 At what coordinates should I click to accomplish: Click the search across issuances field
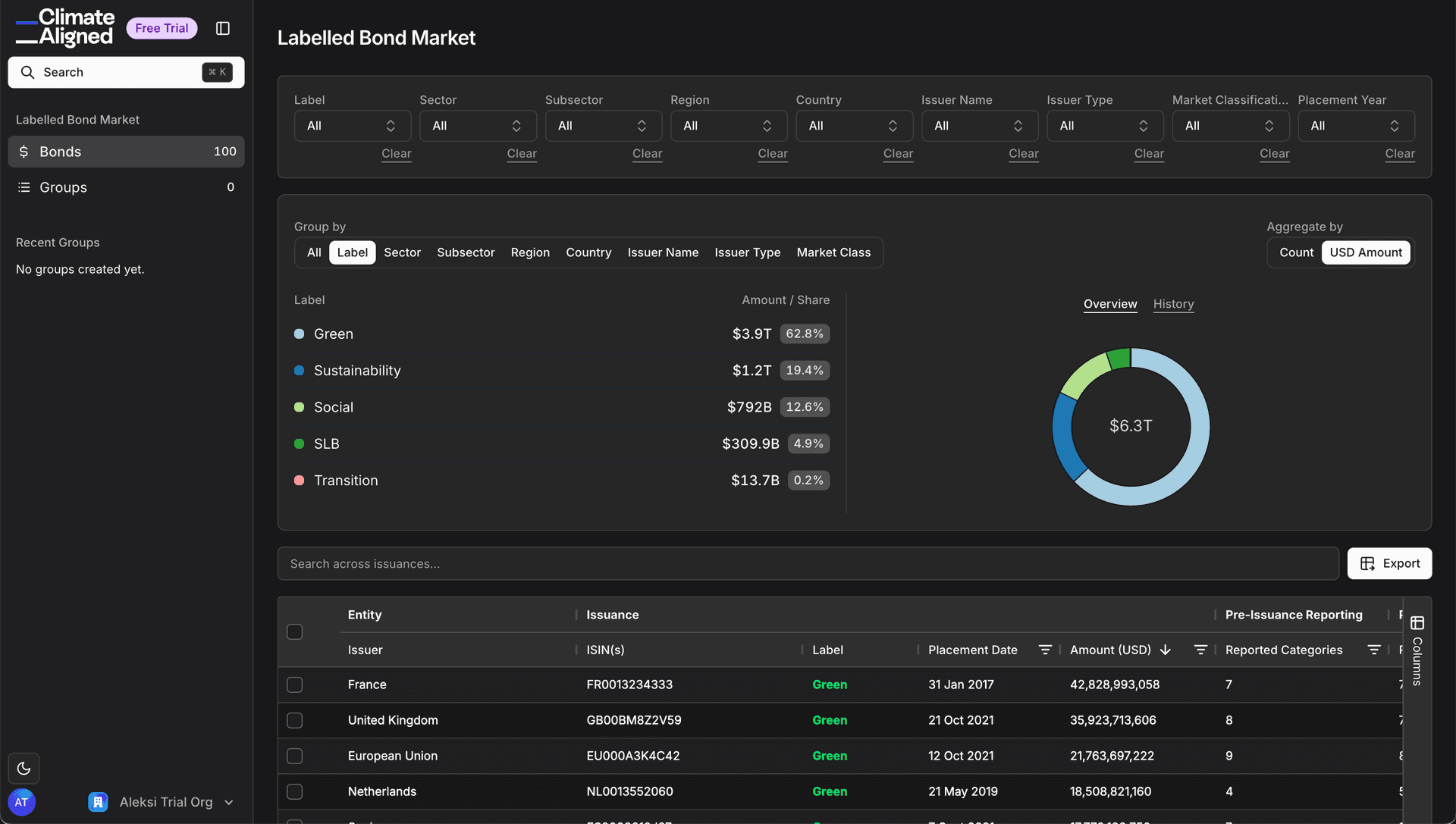coord(531,563)
